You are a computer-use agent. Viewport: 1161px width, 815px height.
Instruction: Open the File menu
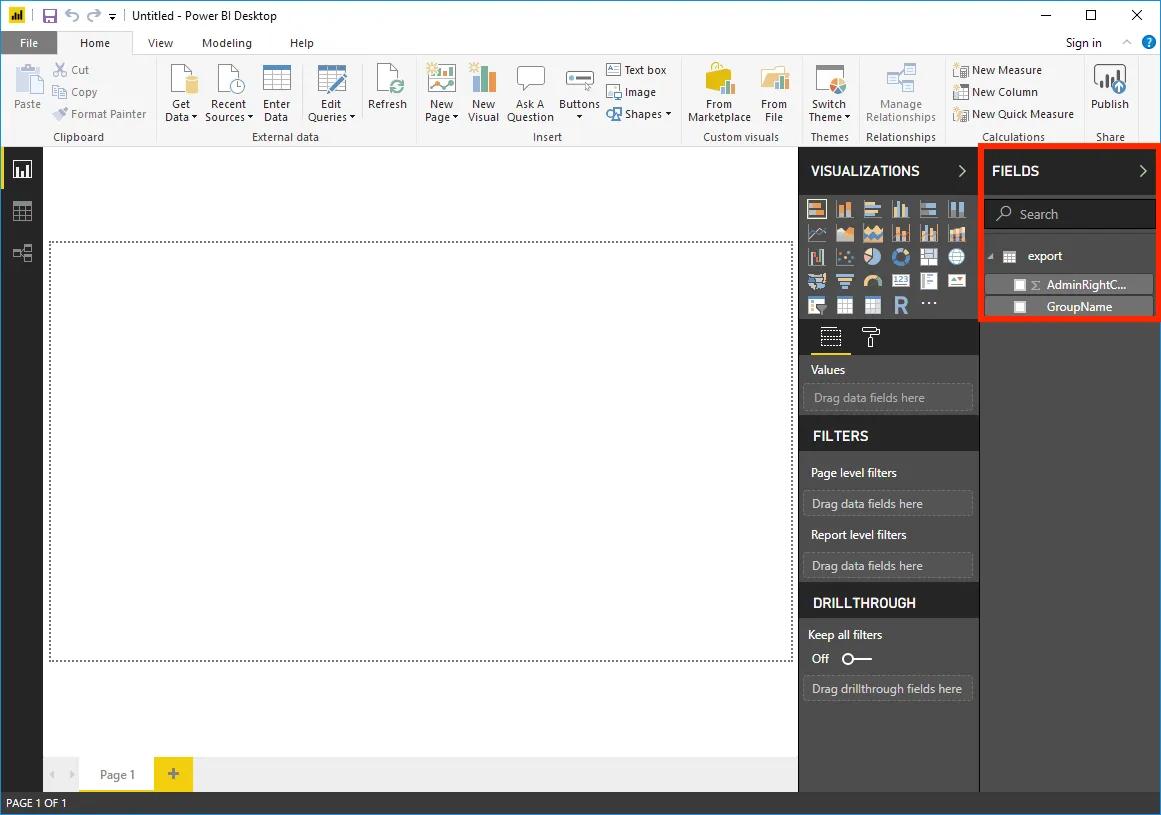point(29,43)
